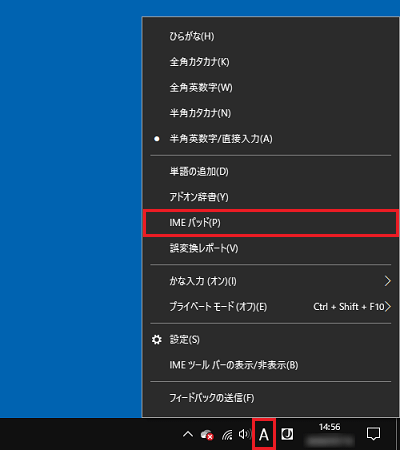Click the gear icon next to 設定(S)
This screenshot has width=400, height=450.
pos(157,340)
